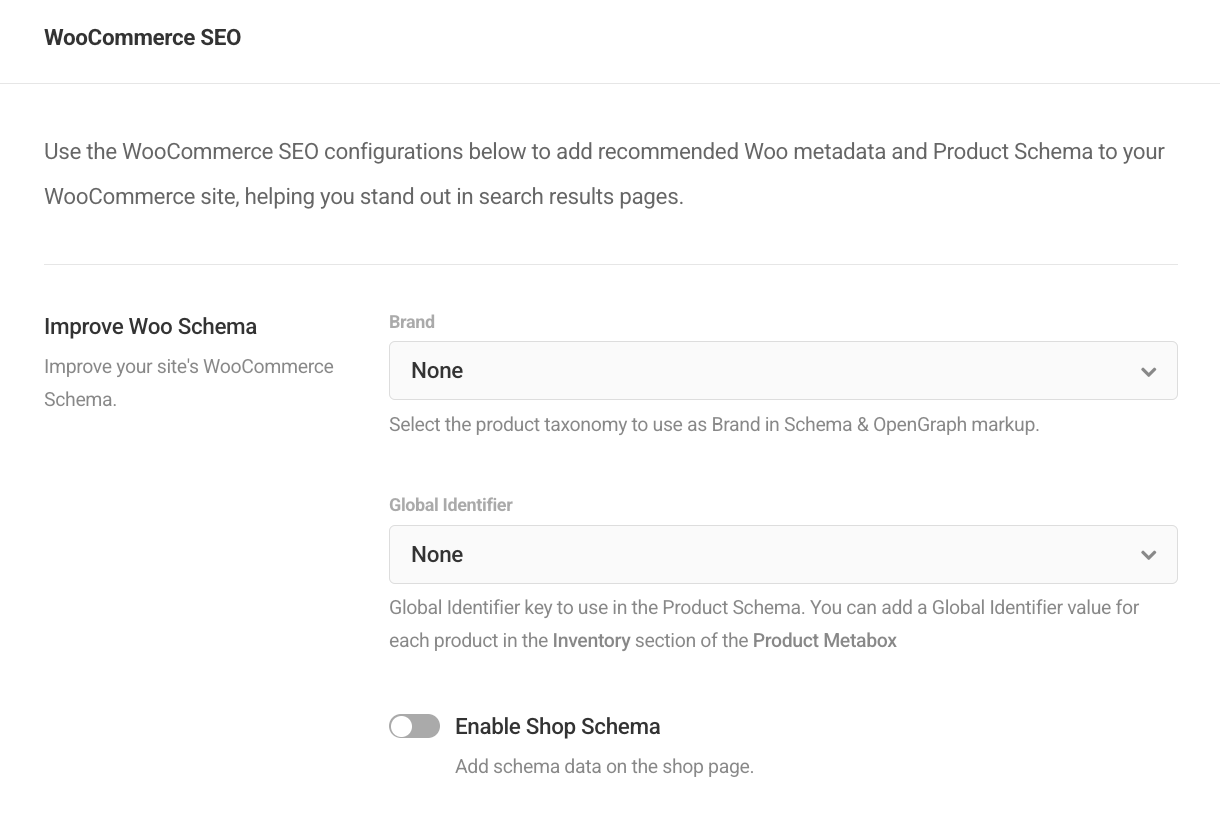Click the Brand field label

pos(412,321)
